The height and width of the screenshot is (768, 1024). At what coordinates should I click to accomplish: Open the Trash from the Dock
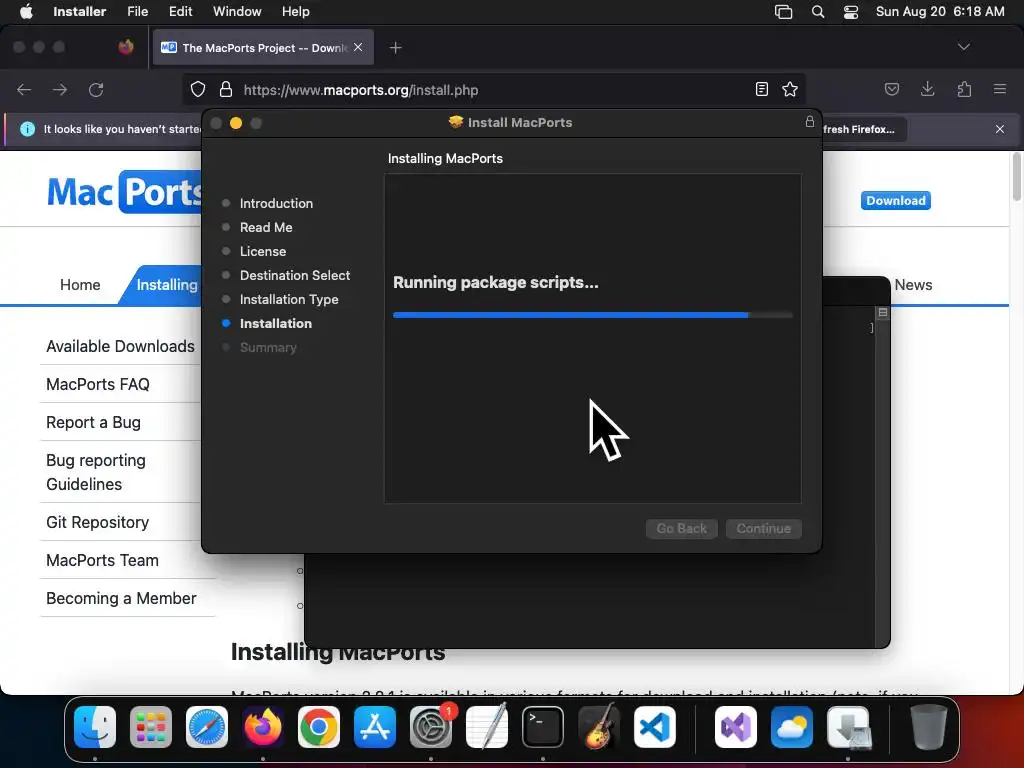pyautogui.click(x=929, y=727)
